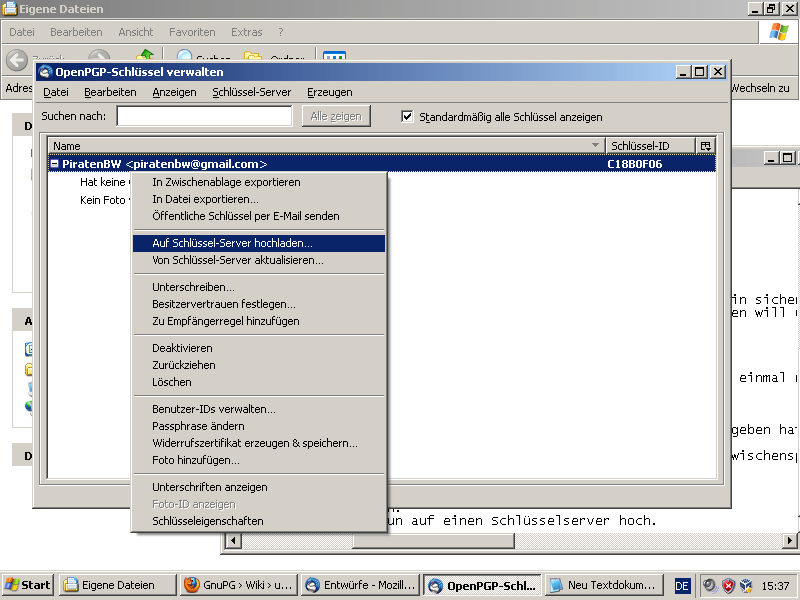Screen dimensions: 800x600
Task: Select 'Zu Empfängerregel hinzufügen'
Action: pyautogui.click(x=259, y=321)
